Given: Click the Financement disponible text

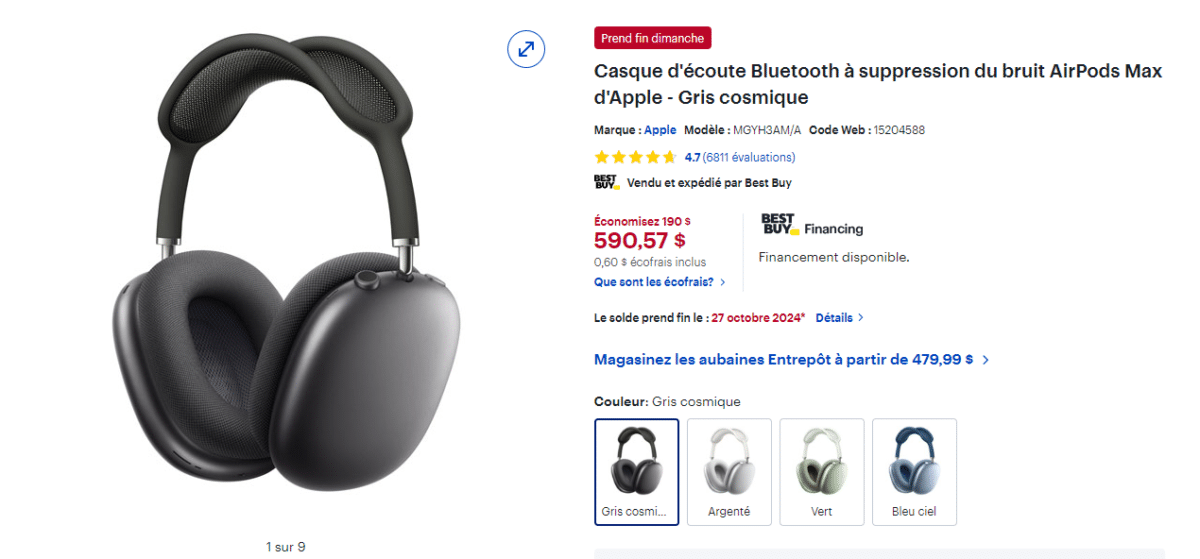Looking at the screenshot, I should tap(834, 257).
